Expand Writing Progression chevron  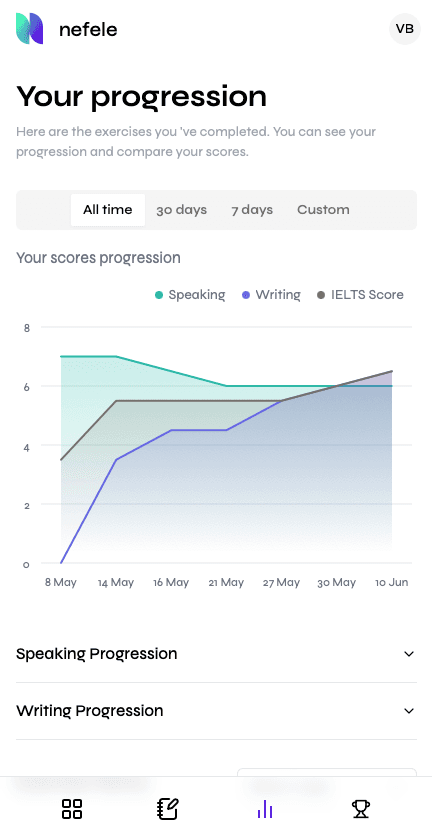pyautogui.click(x=409, y=711)
